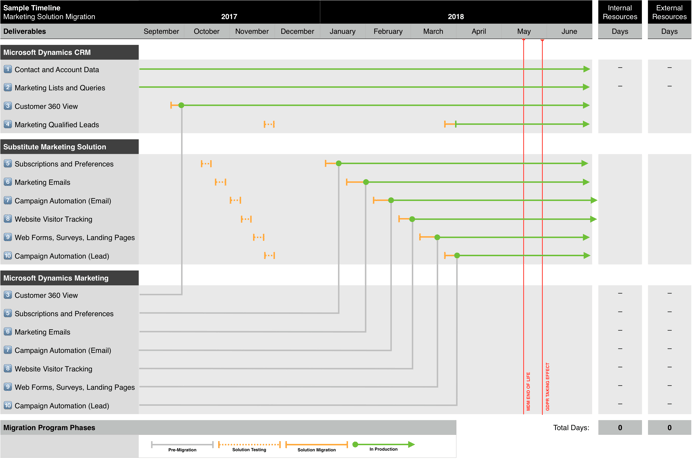
Task: Click the Campaign Automation (Lead) icon under Microsoft Dynamics Marketing
Action: (x=8, y=405)
